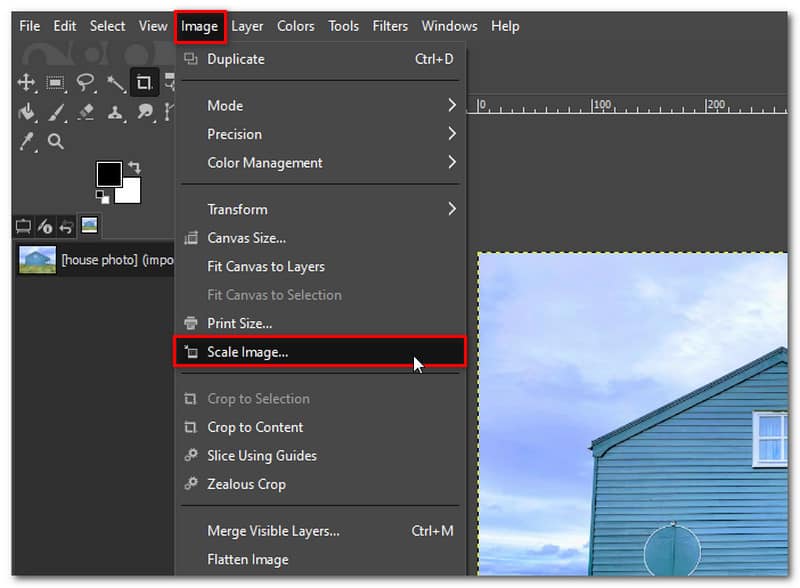Choose Zealous Crop

(x=320, y=484)
